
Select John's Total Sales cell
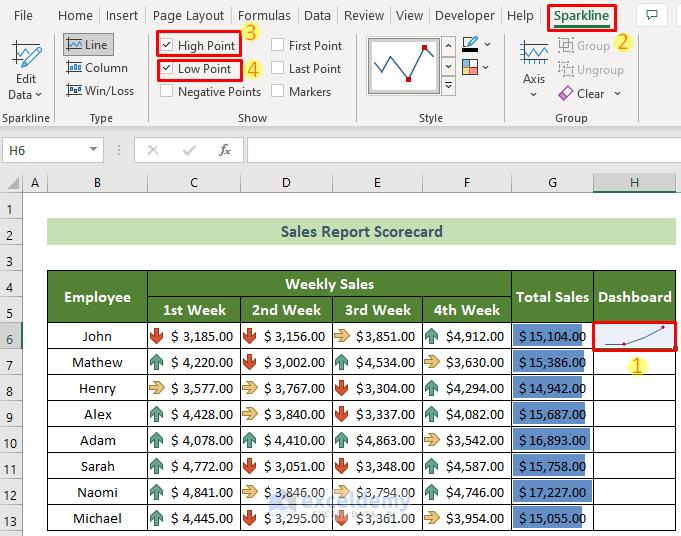(x=552, y=337)
